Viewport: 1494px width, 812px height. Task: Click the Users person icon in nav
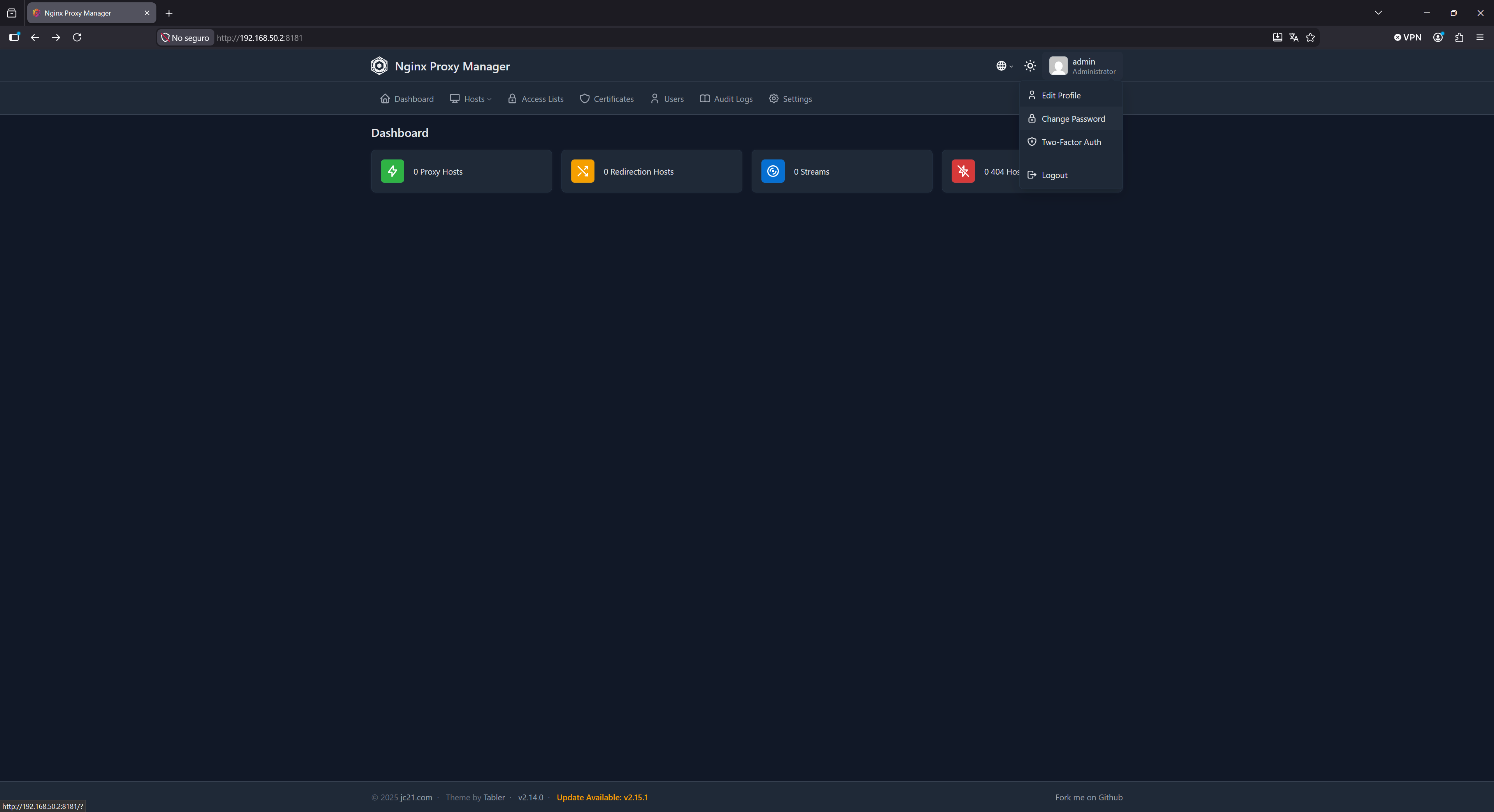point(655,98)
